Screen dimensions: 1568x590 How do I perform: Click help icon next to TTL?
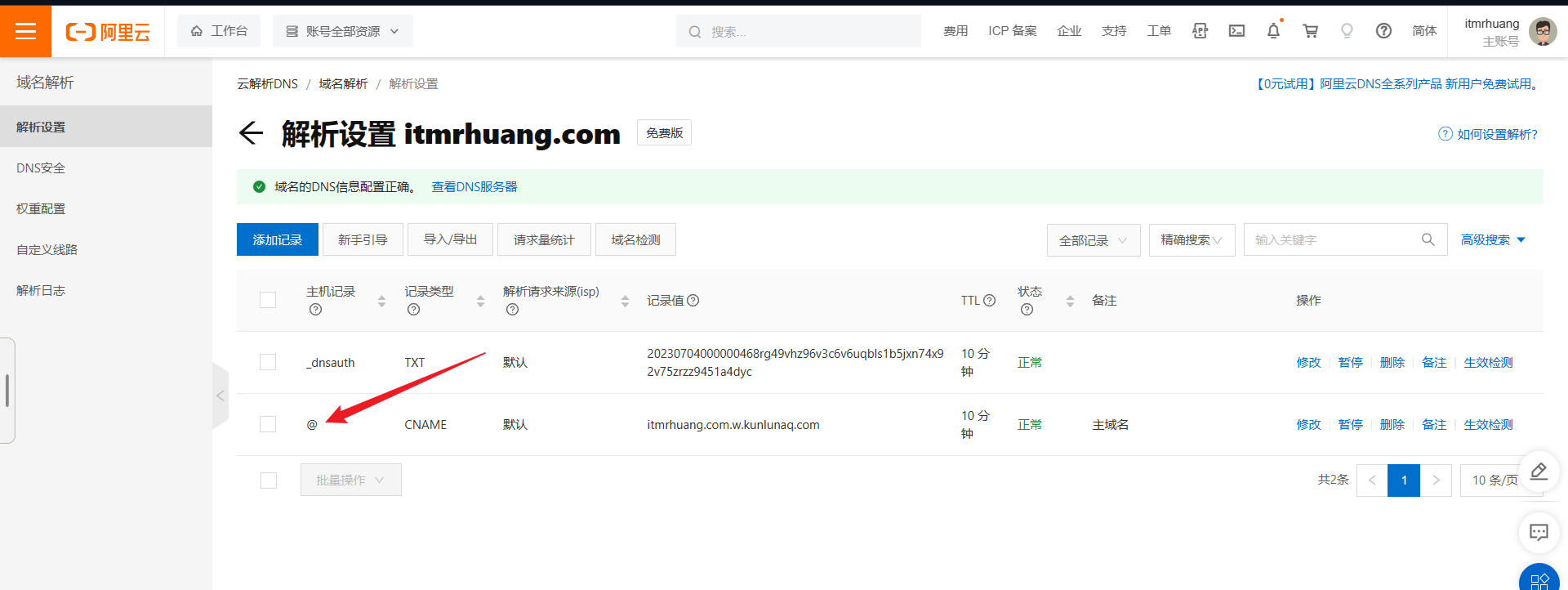coord(989,300)
